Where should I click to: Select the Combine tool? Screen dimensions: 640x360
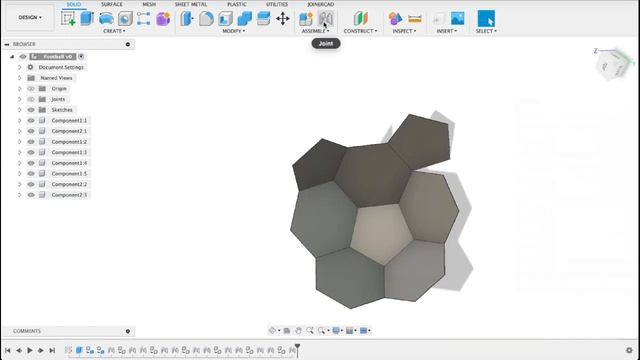[x=244, y=18]
